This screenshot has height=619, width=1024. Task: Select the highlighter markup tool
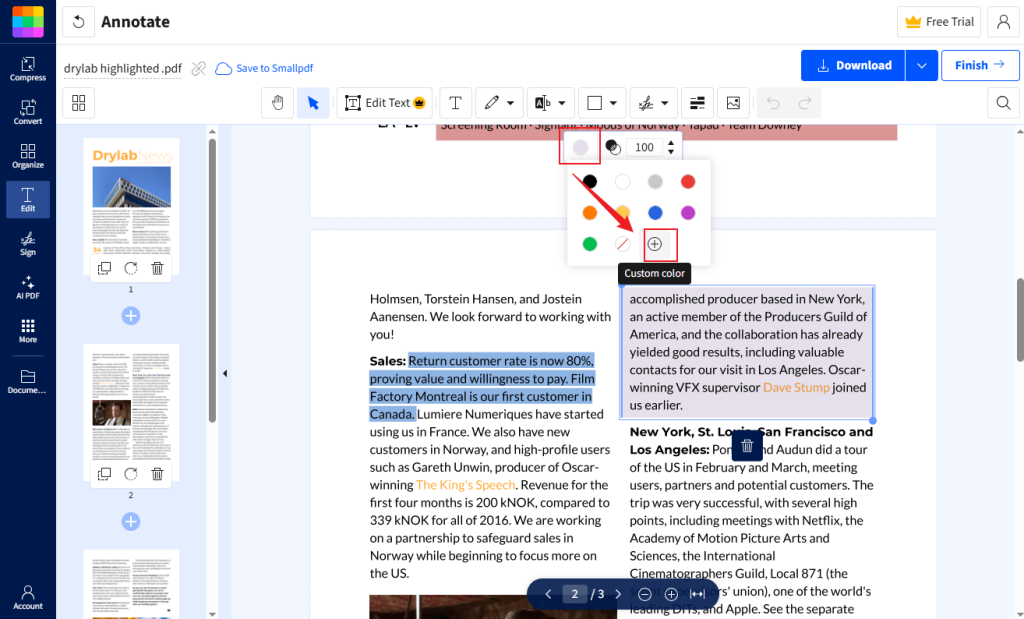click(x=541, y=102)
